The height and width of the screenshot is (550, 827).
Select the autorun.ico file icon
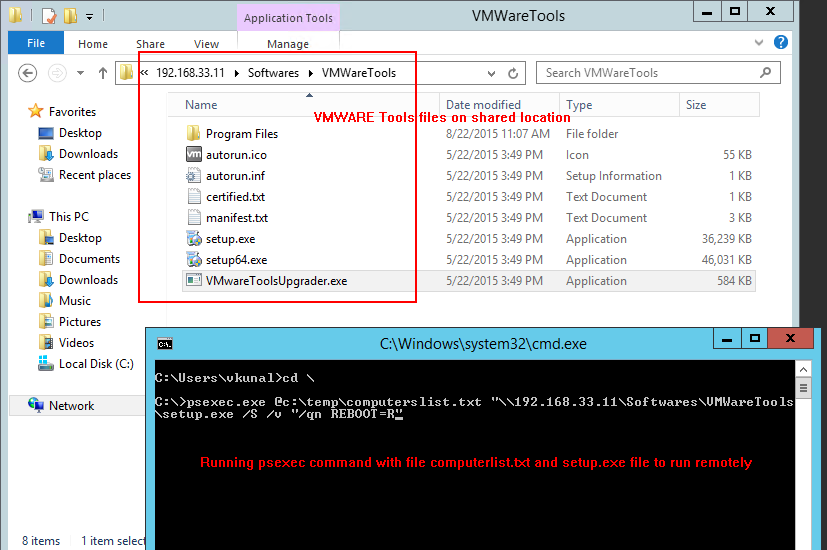coord(194,154)
